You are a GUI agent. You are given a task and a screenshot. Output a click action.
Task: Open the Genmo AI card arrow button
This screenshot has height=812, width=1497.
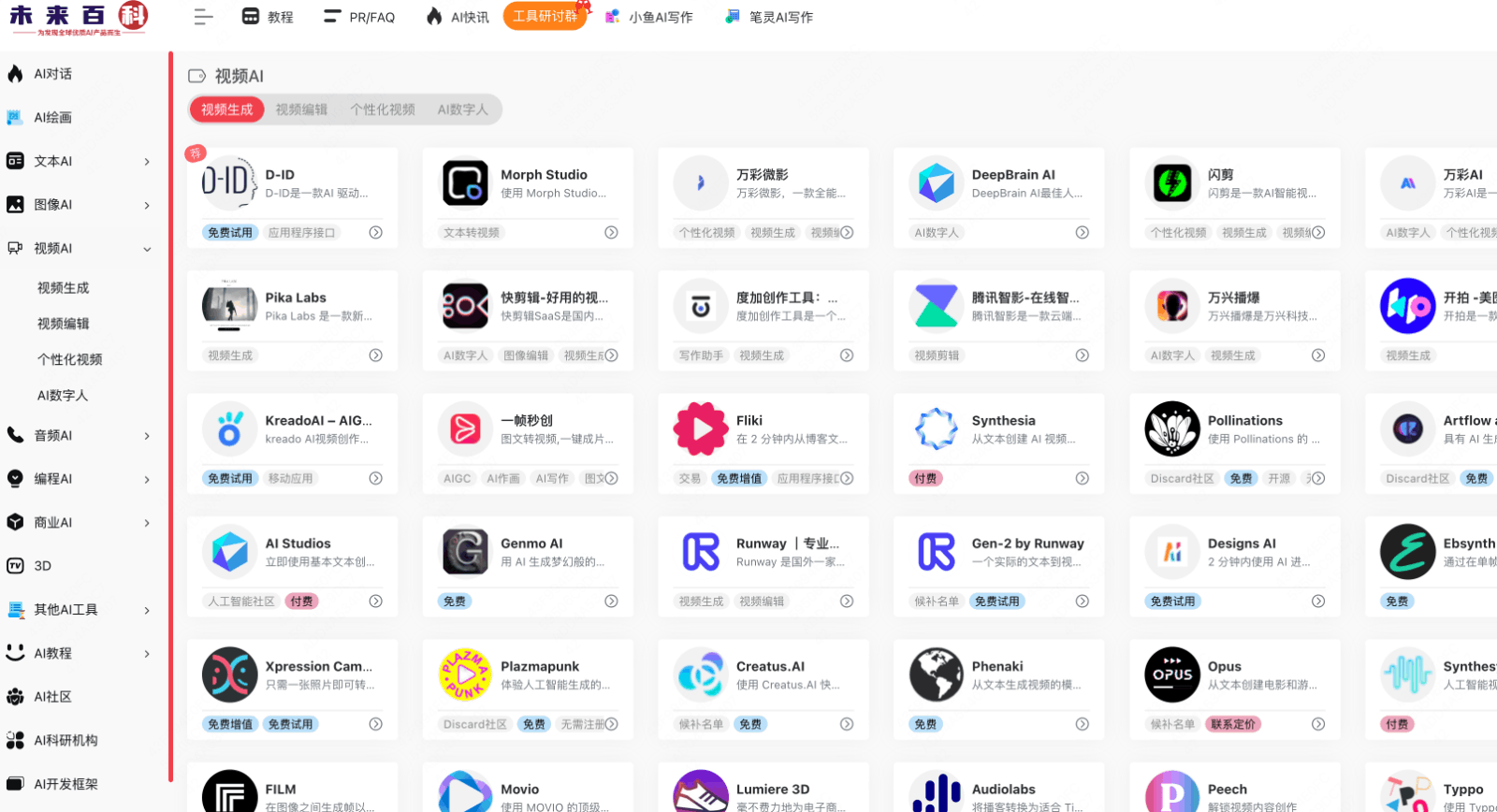point(611,601)
